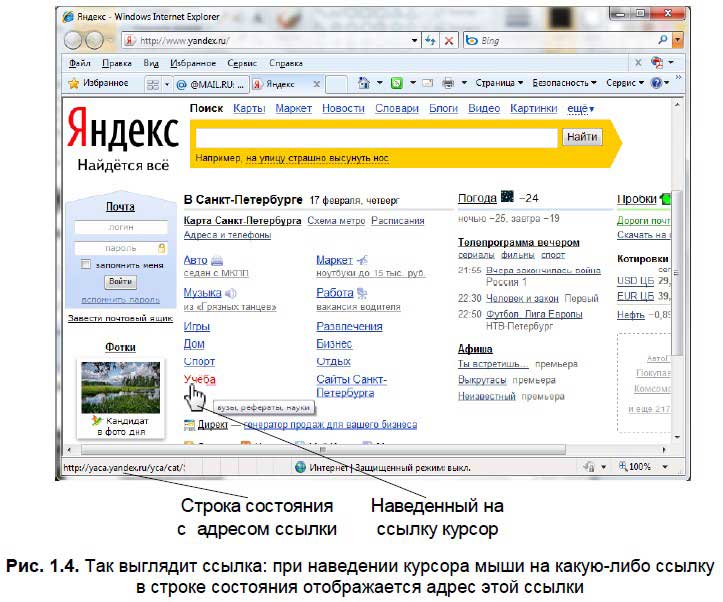Open the landscape photo thumbnail under Фотки
The image size is (723, 602).
(120, 387)
